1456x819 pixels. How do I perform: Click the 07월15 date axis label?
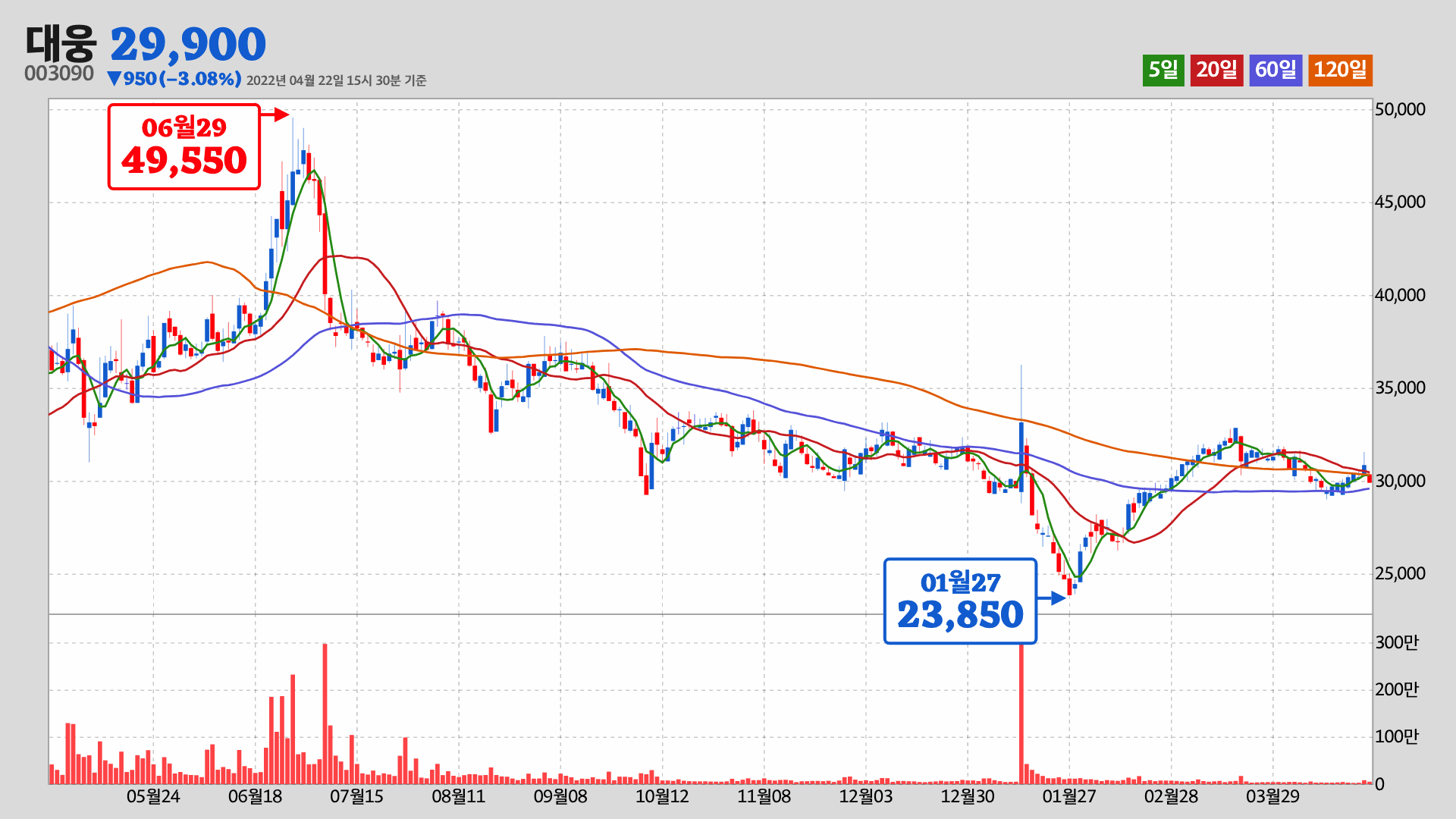356,797
